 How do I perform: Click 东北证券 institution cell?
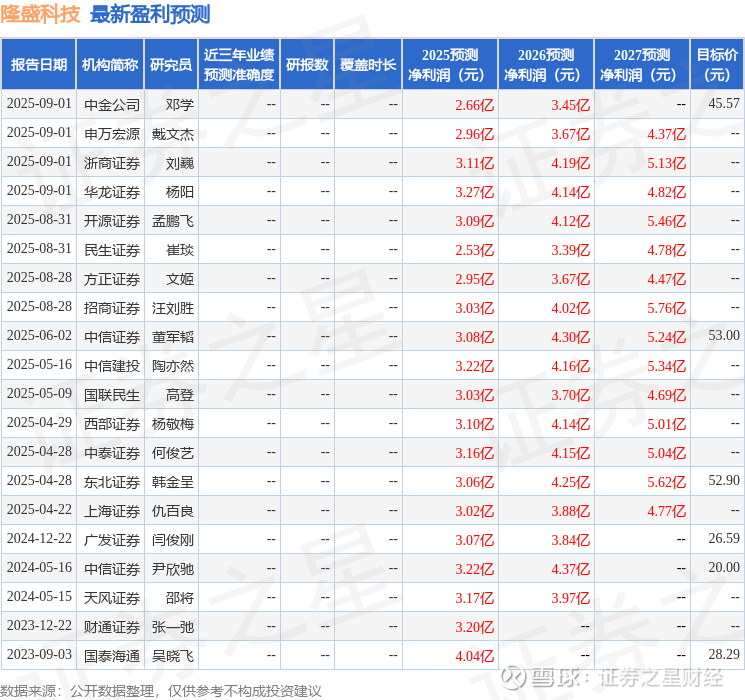(112, 482)
